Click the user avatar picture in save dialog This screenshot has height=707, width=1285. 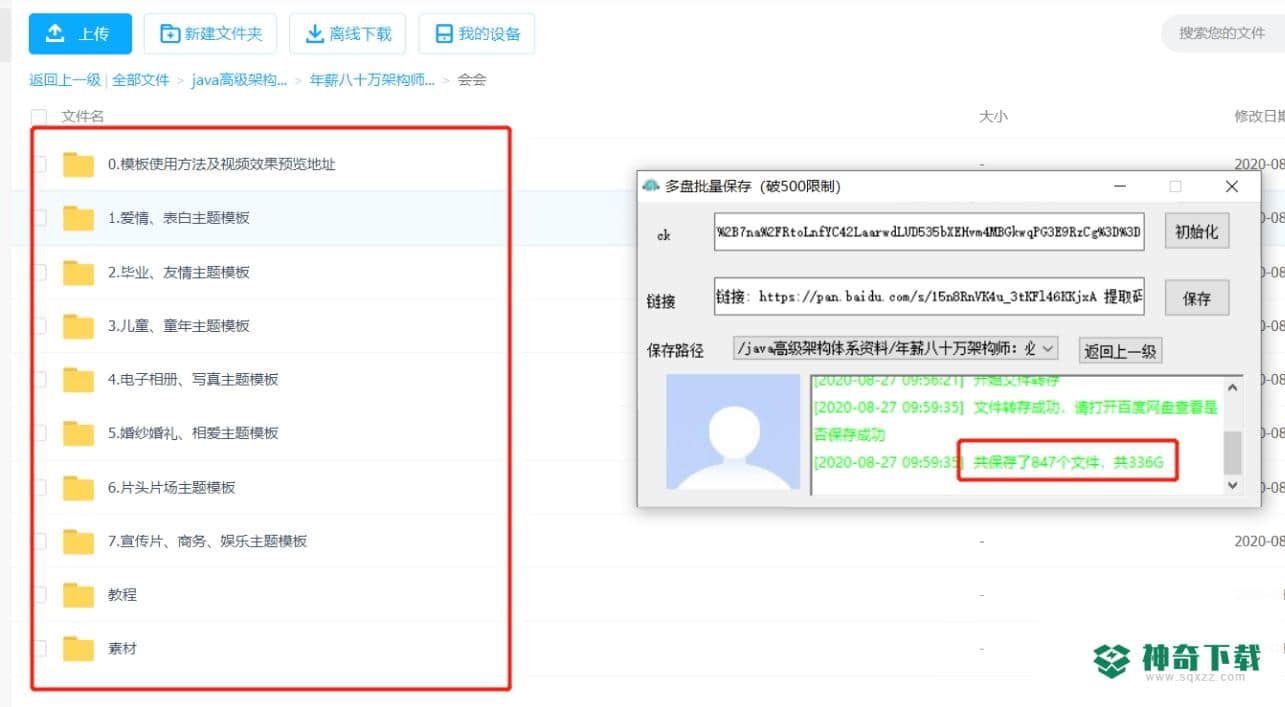(733, 432)
